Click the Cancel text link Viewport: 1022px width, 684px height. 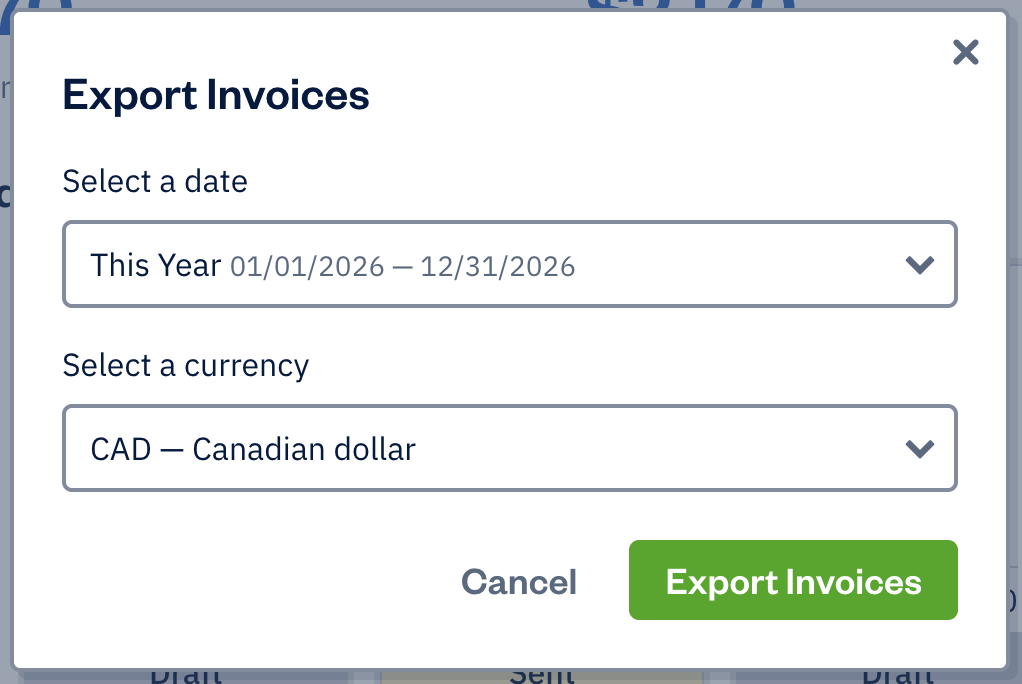coord(518,580)
